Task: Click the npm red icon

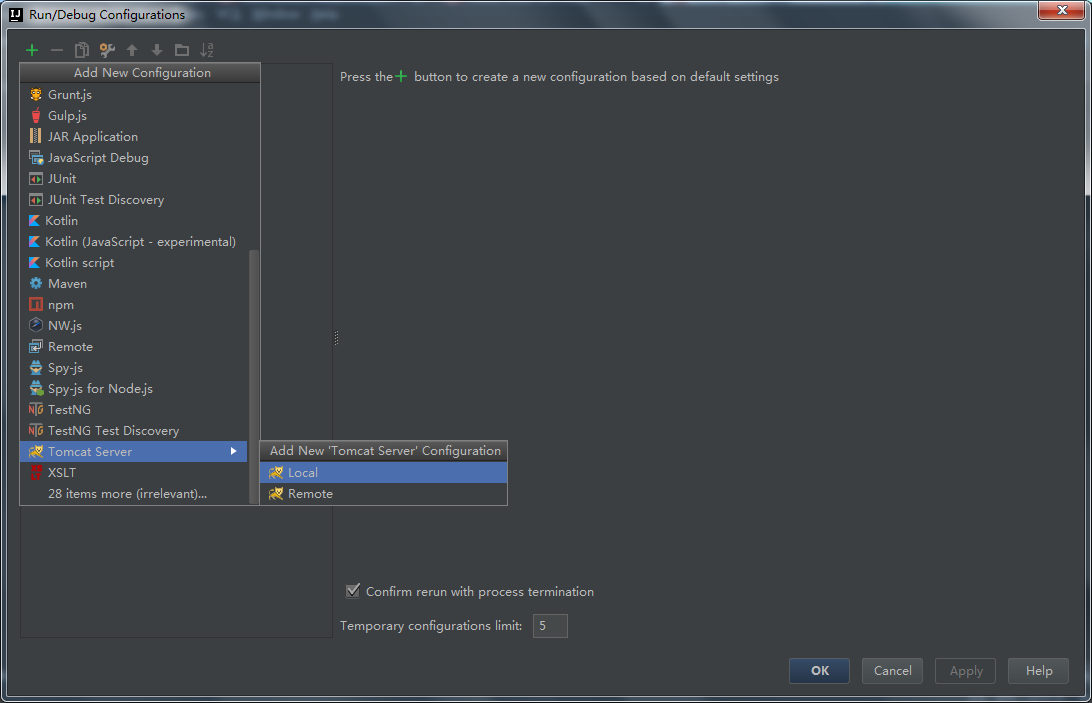Action: coord(36,304)
